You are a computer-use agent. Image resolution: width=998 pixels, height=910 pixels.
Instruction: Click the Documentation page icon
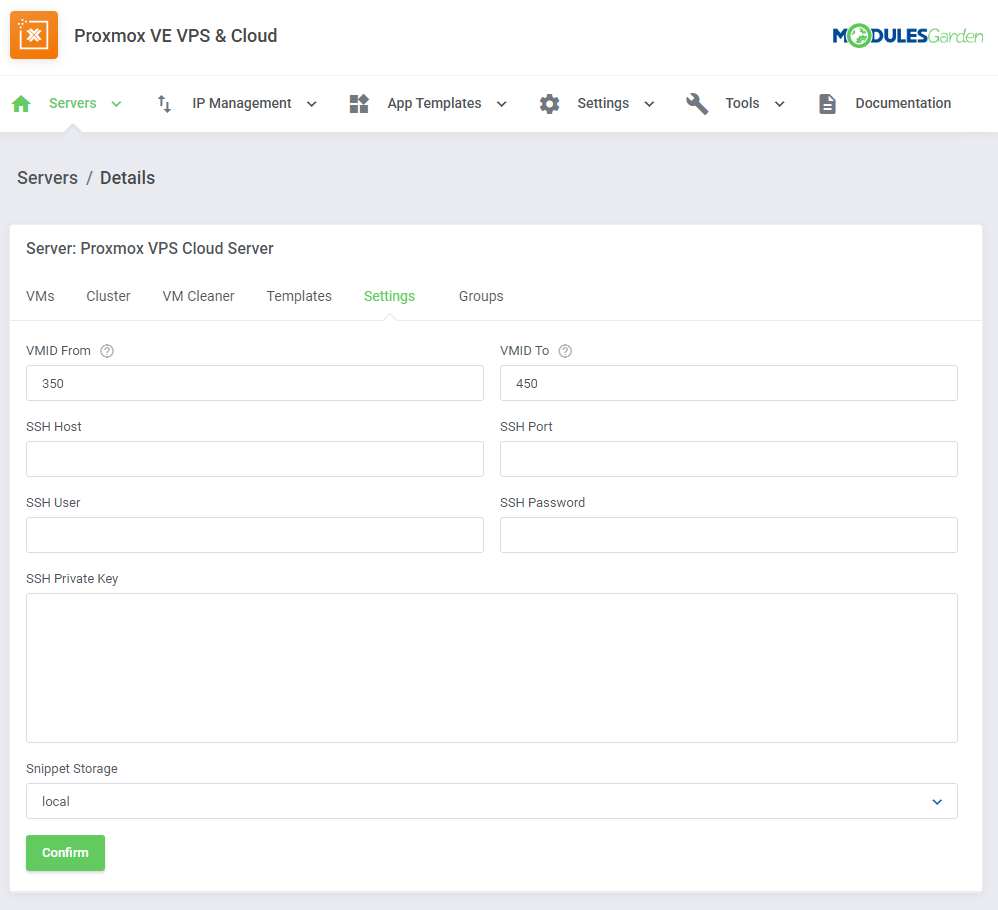[827, 104]
